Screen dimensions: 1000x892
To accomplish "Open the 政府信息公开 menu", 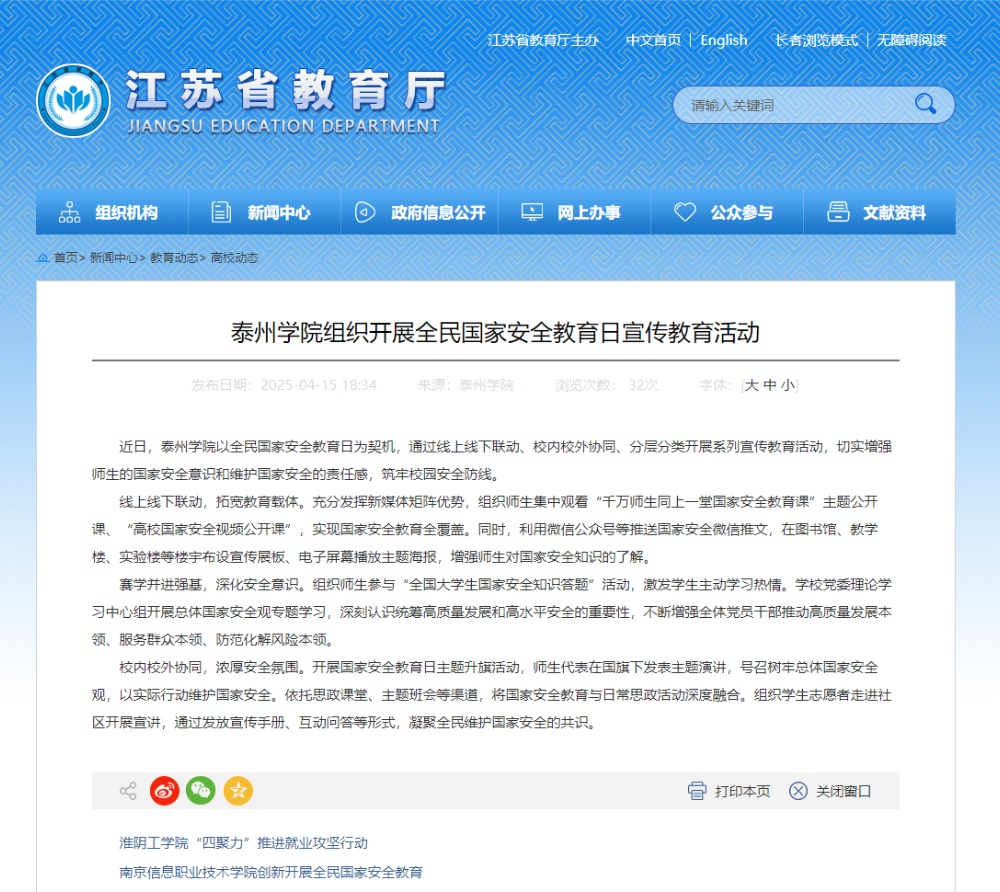I will pyautogui.click(x=423, y=213).
